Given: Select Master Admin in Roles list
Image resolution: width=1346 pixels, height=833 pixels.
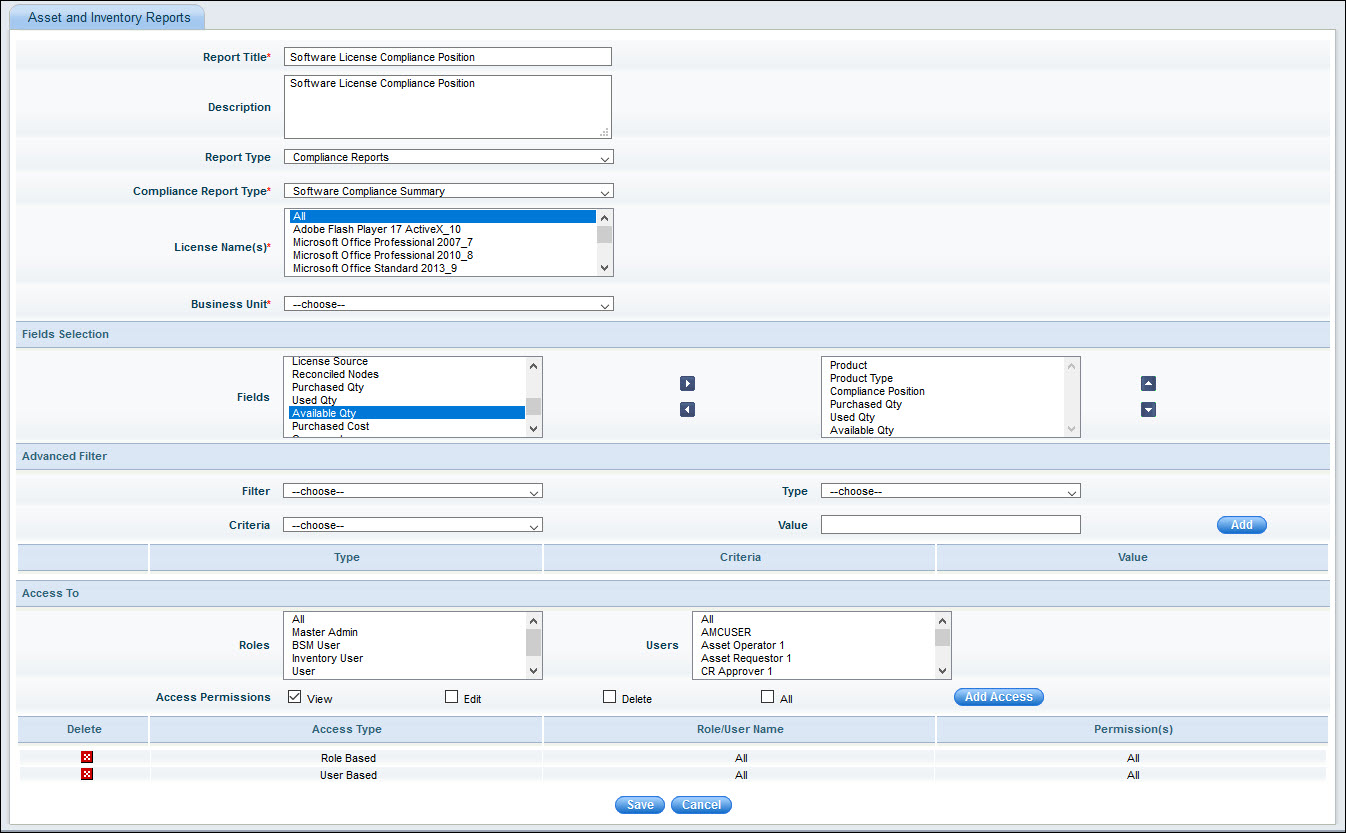Looking at the screenshot, I should coord(325,632).
